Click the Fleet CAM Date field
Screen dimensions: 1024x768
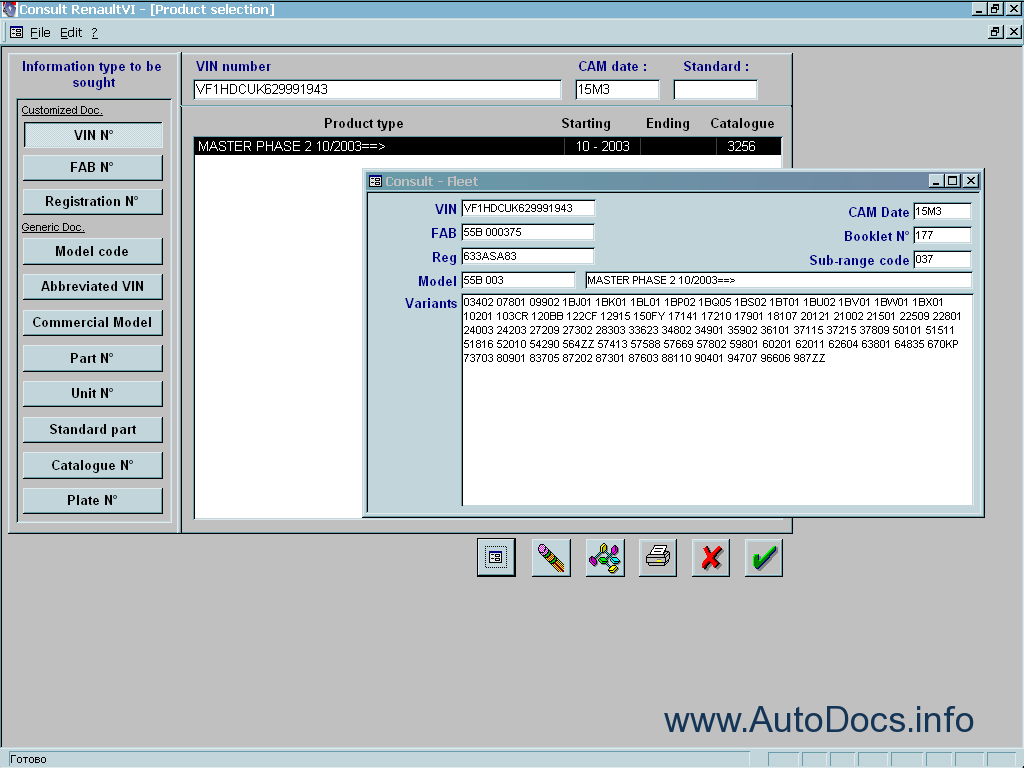coord(942,212)
